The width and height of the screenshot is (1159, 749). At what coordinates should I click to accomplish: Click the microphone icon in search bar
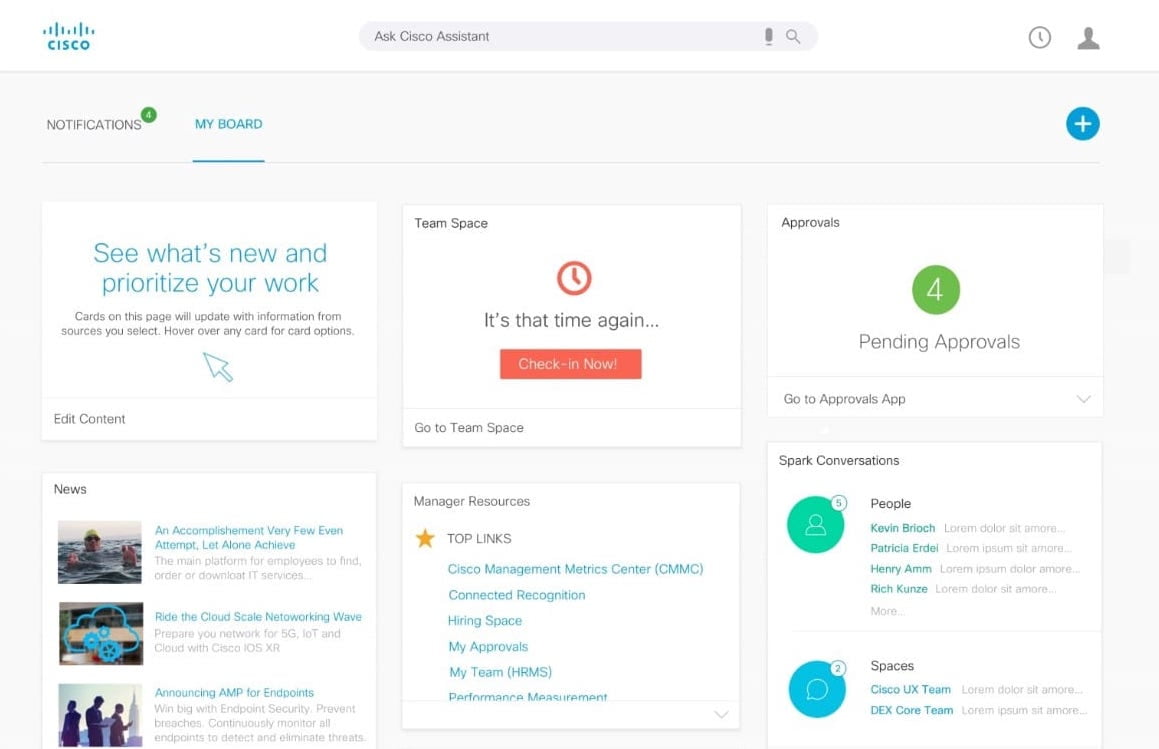click(x=769, y=36)
